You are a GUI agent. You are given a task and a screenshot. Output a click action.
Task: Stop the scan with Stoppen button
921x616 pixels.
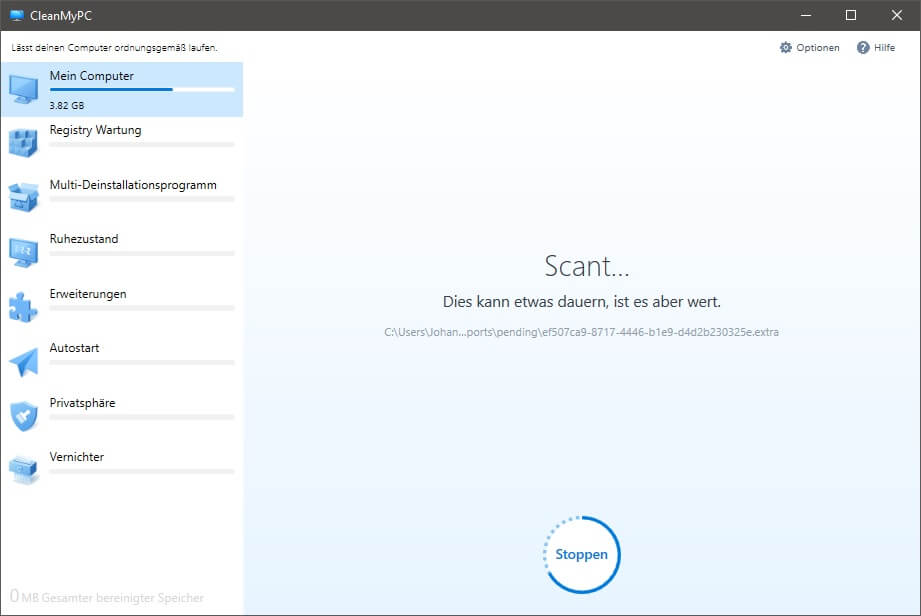582,554
